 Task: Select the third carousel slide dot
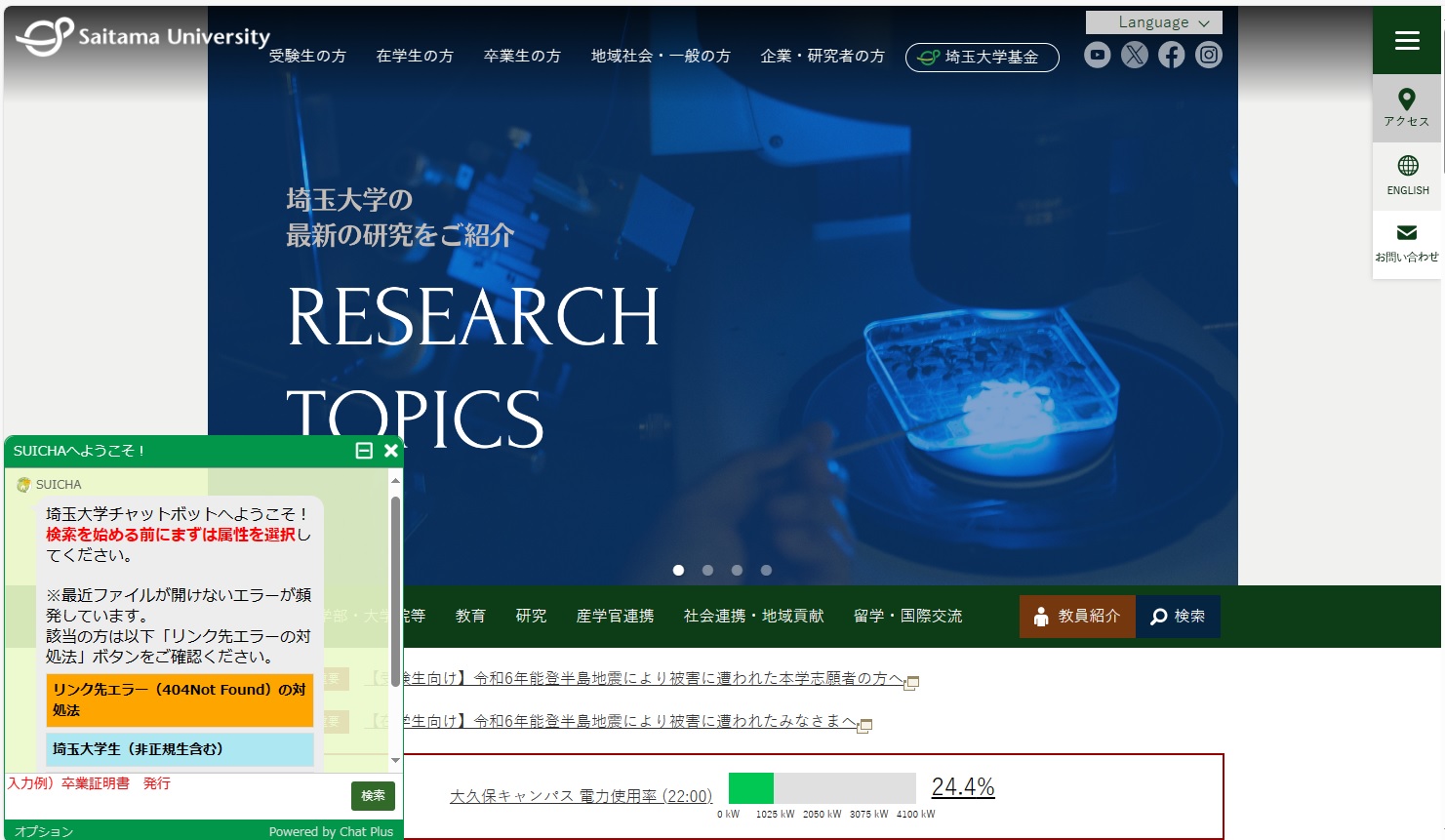click(x=737, y=571)
